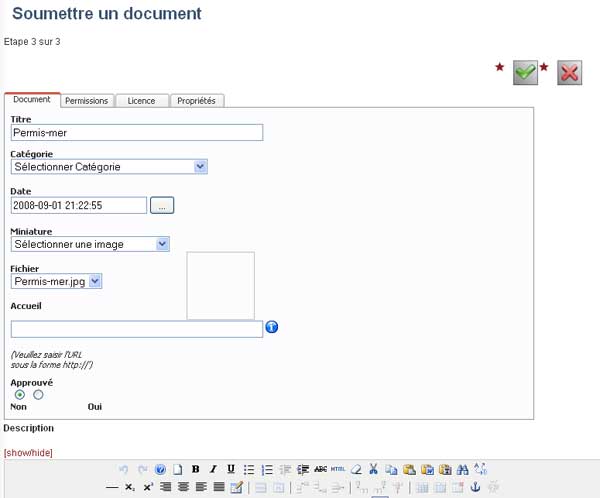
Task: Toggle italic formatting in editor toolbar
Action: (x=213, y=469)
